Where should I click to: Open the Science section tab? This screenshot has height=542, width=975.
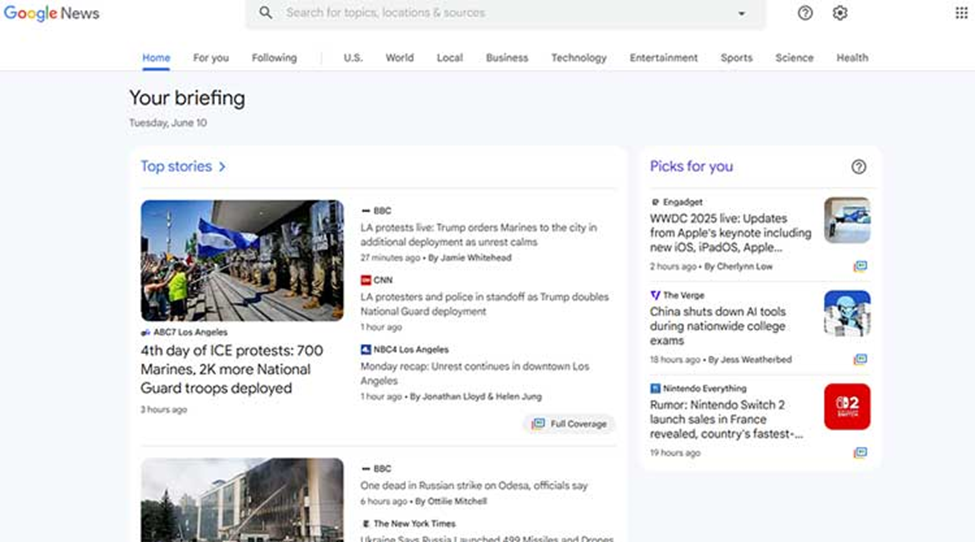coord(794,58)
